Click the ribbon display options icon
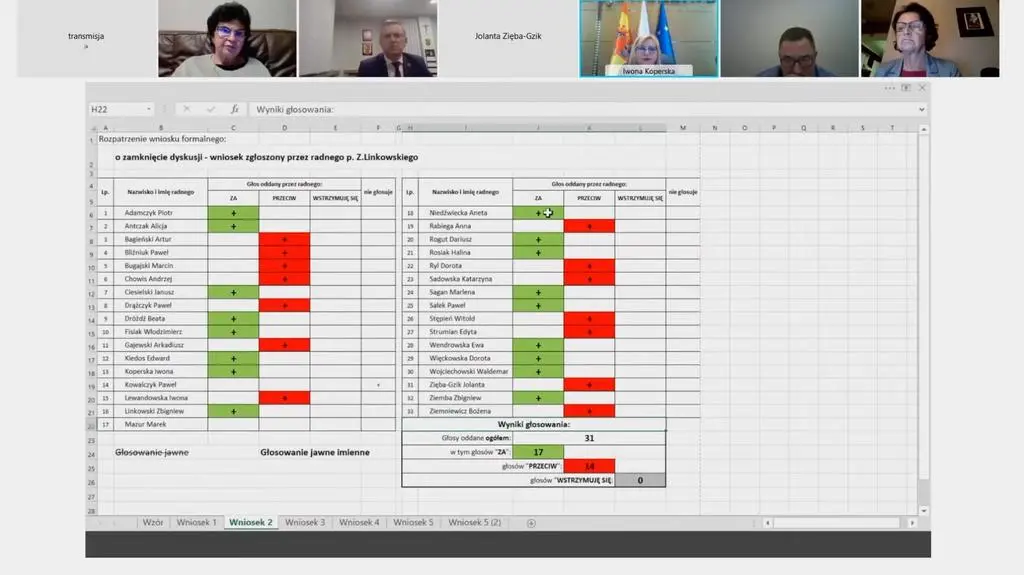1024x575 pixels. (906, 88)
